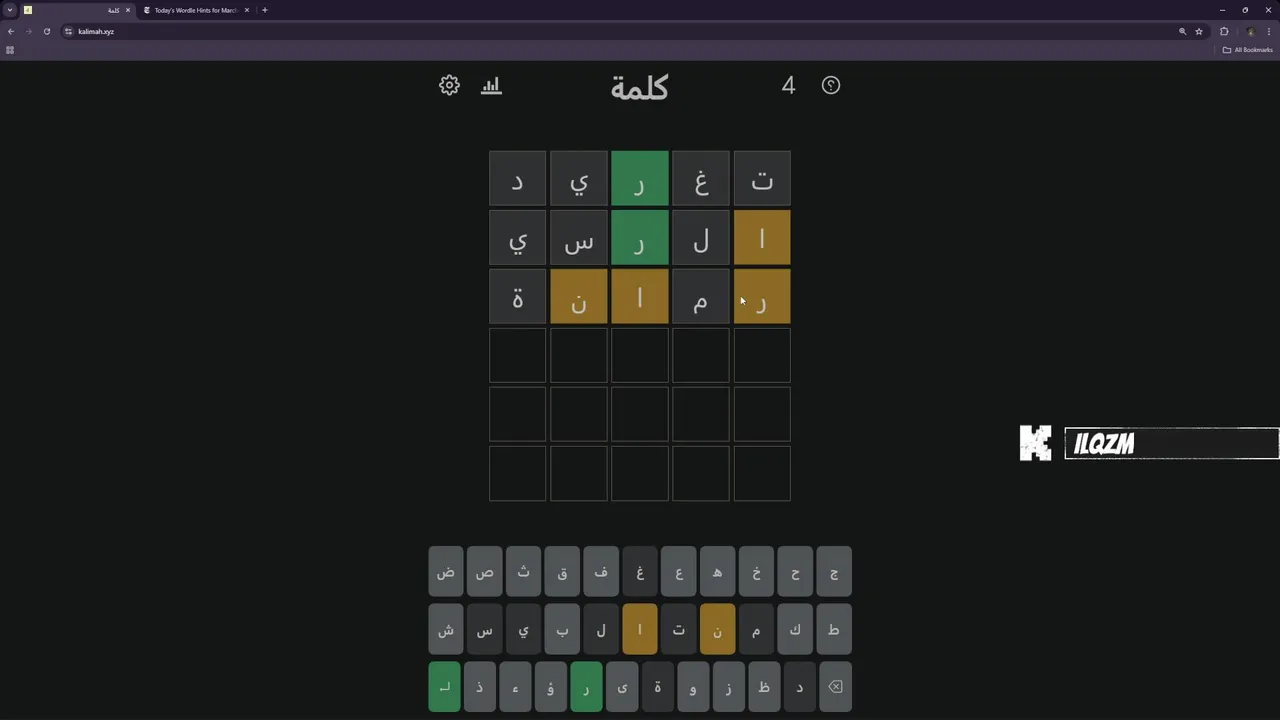Open the zoom magnifier in address bar

coord(1182,31)
